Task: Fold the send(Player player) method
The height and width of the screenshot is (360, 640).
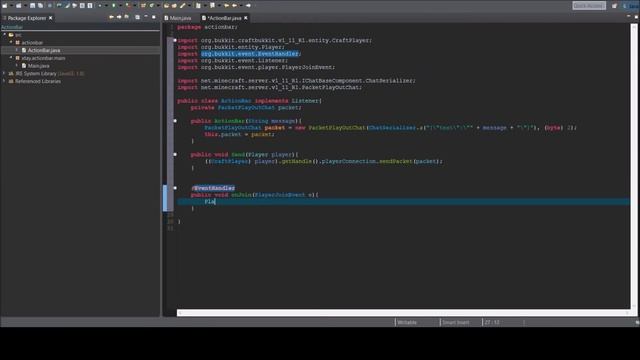Action: click(175, 154)
